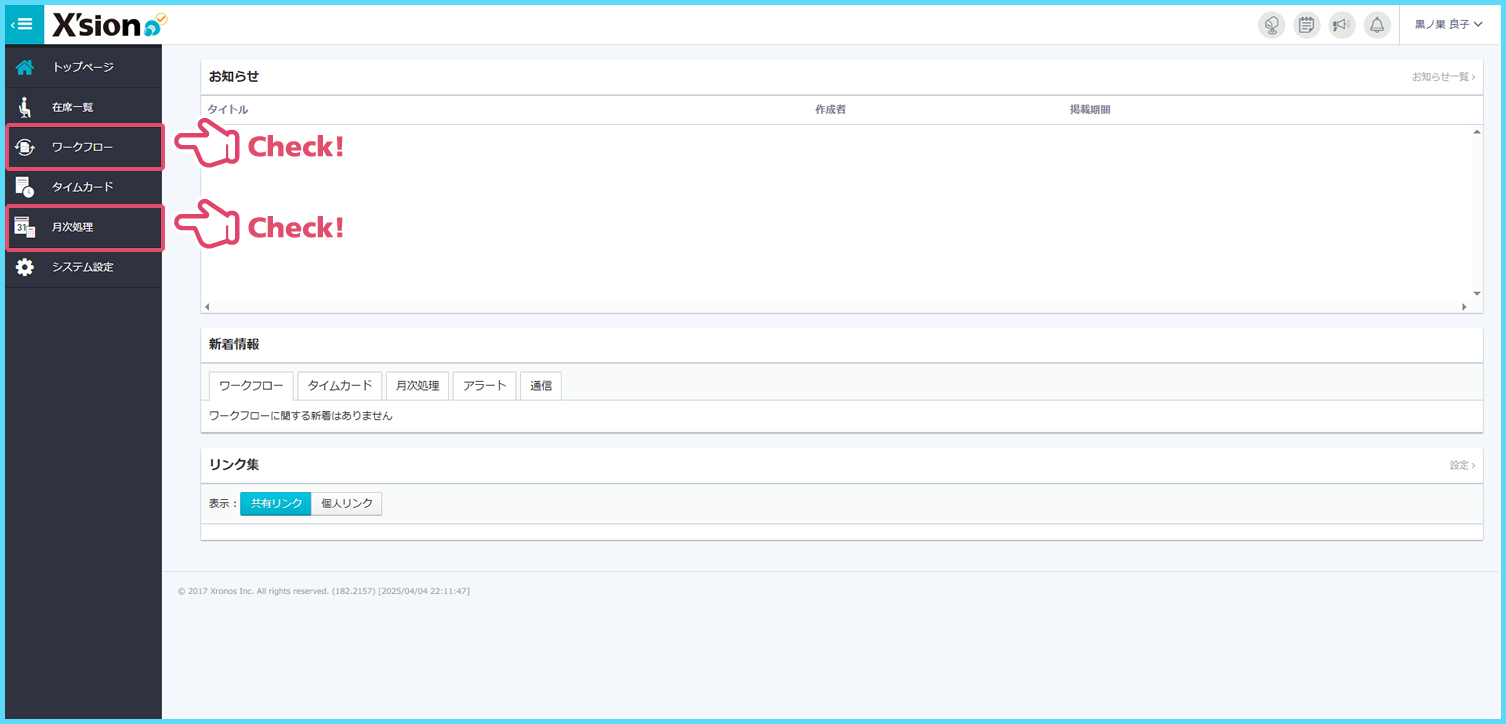Click the home icon for トップページ
This screenshot has width=1506, height=724.
point(25,68)
